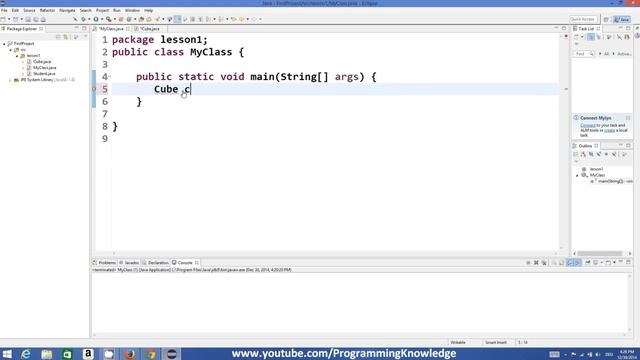Open the Refactor menu

[47, 10]
